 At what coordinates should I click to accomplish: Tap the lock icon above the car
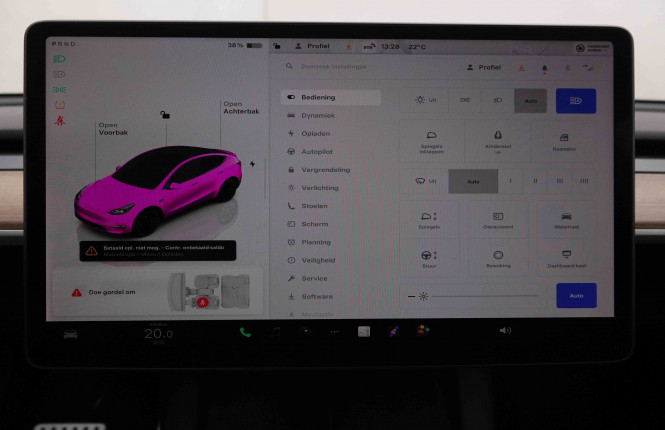click(x=165, y=115)
